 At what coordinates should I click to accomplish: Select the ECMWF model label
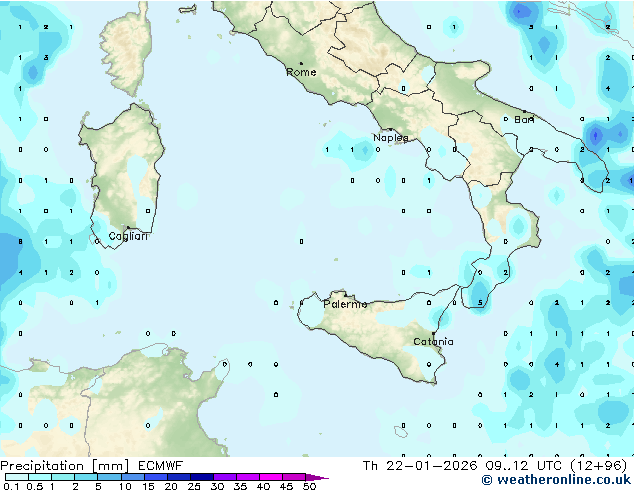click(x=161, y=466)
